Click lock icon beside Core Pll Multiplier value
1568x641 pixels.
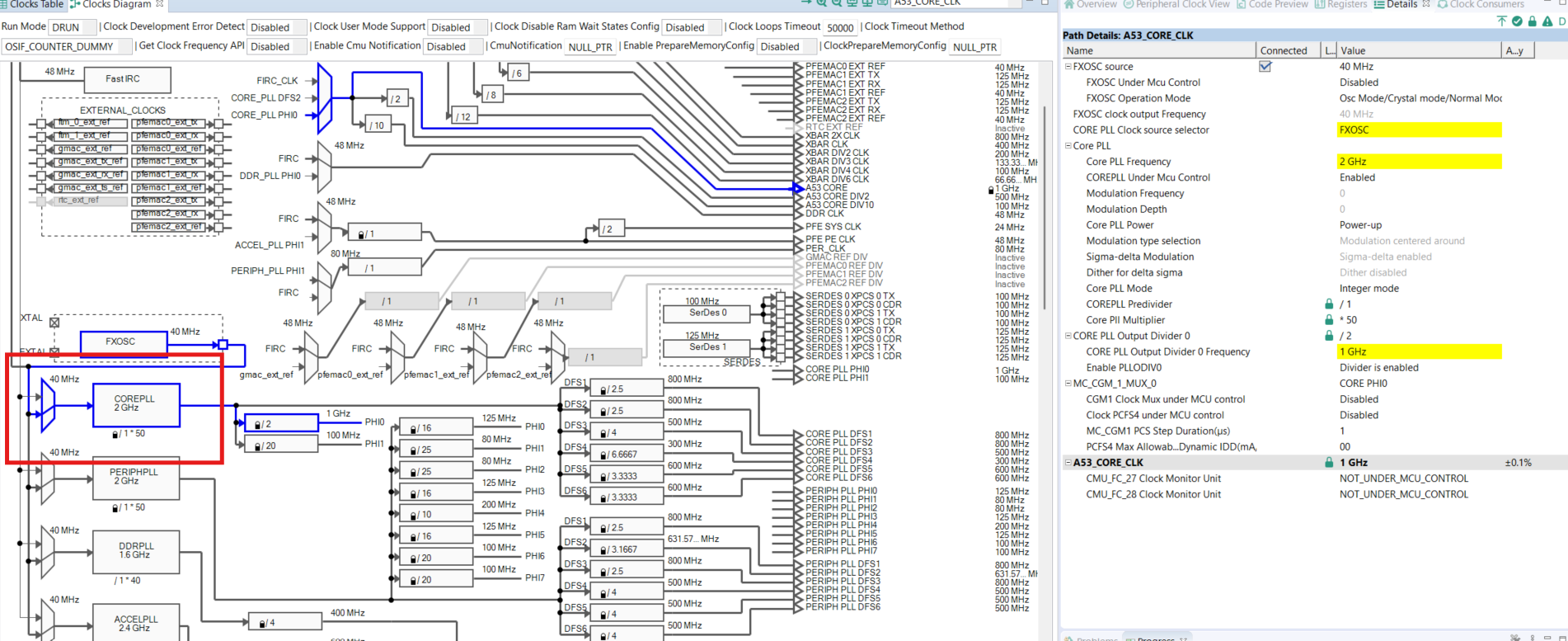[1329, 320]
